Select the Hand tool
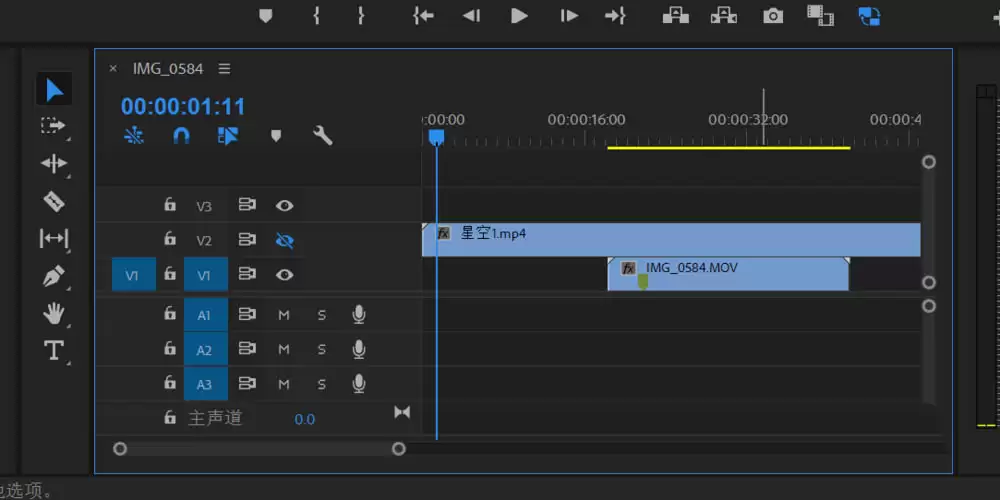Image resolution: width=1000 pixels, height=500 pixels. click(54, 313)
